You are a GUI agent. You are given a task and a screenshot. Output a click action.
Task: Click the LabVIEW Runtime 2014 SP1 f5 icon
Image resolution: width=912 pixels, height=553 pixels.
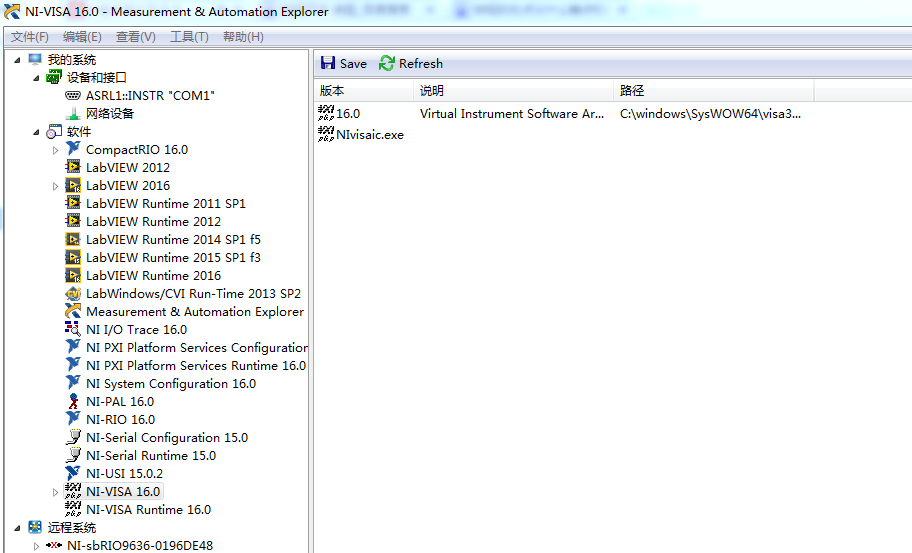tap(73, 239)
